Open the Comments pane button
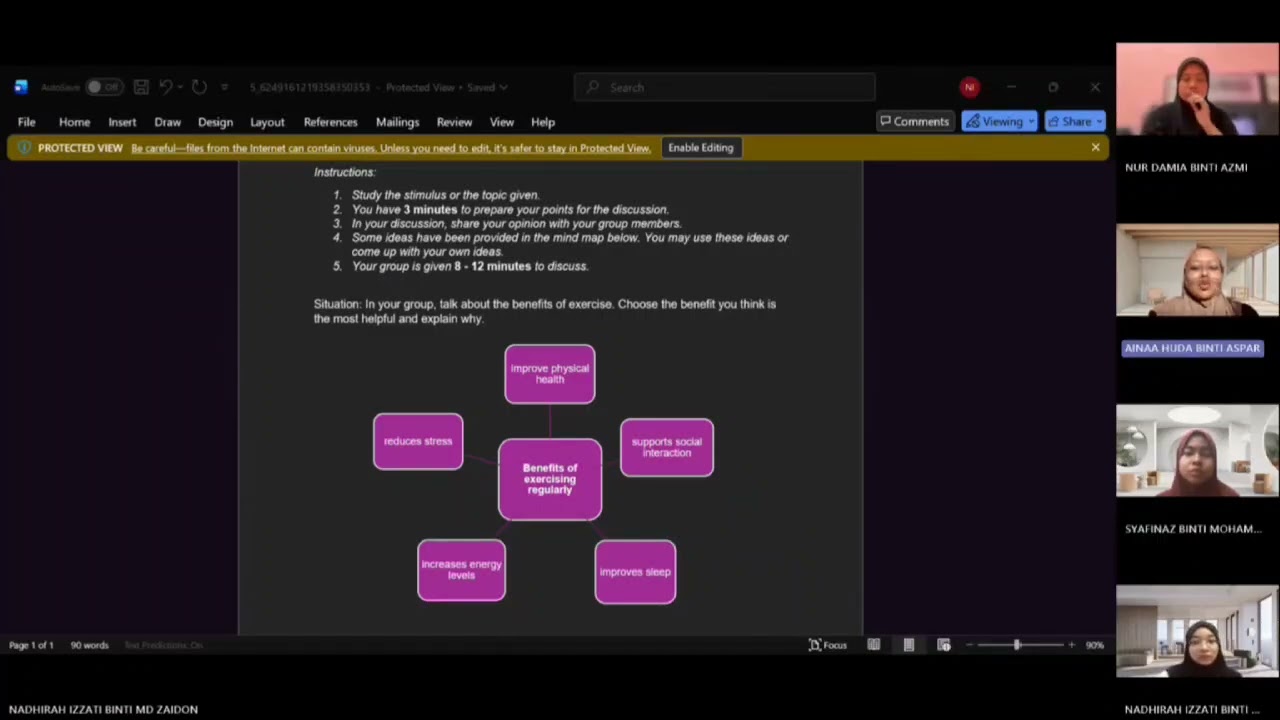Viewport: 1280px width, 720px height. 914,121
